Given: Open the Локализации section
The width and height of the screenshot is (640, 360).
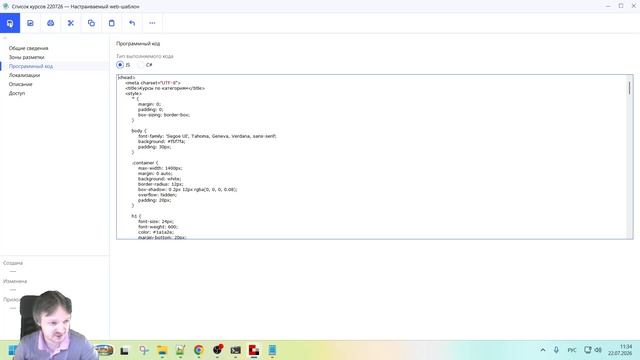Looking at the screenshot, I should pyautogui.click(x=24, y=75).
